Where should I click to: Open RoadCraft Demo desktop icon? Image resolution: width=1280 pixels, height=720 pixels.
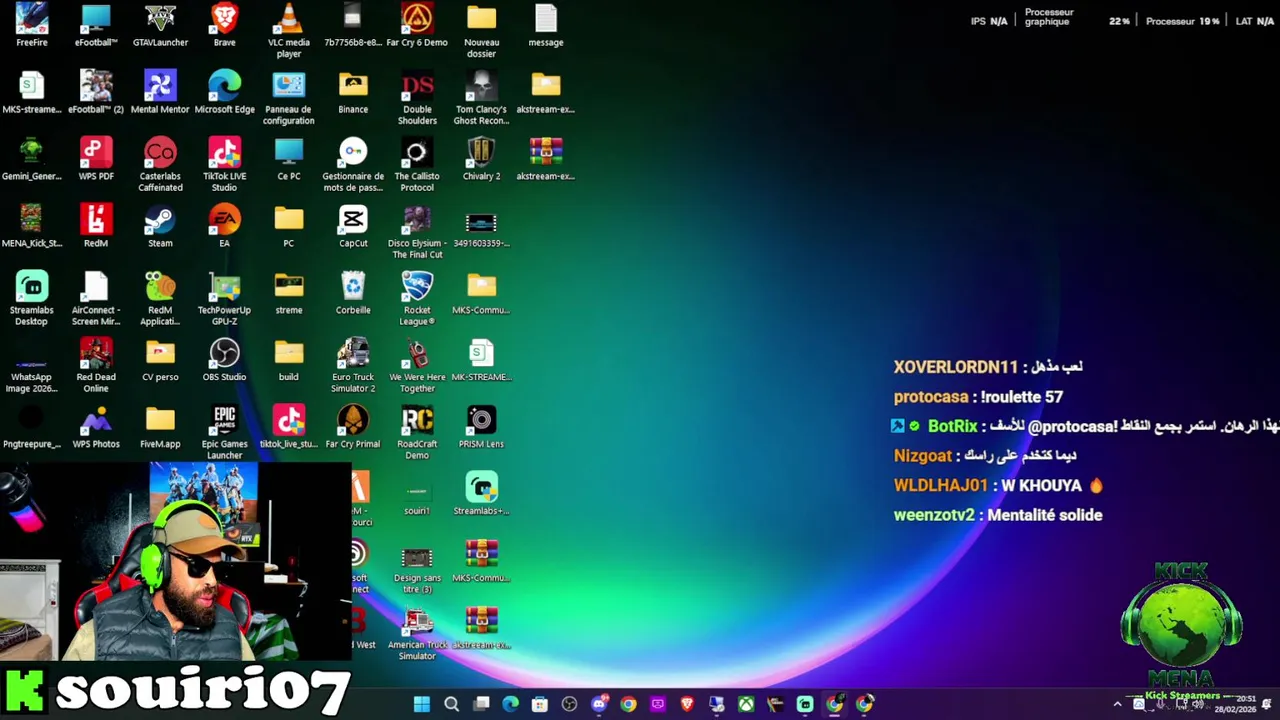[417, 432]
